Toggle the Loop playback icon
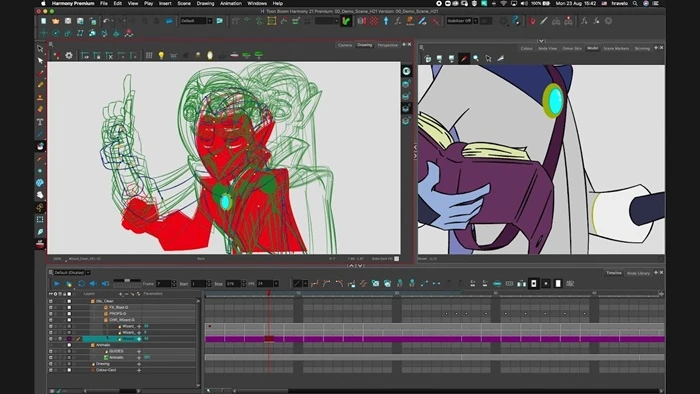The image size is (700, 394). click(81, 283)
